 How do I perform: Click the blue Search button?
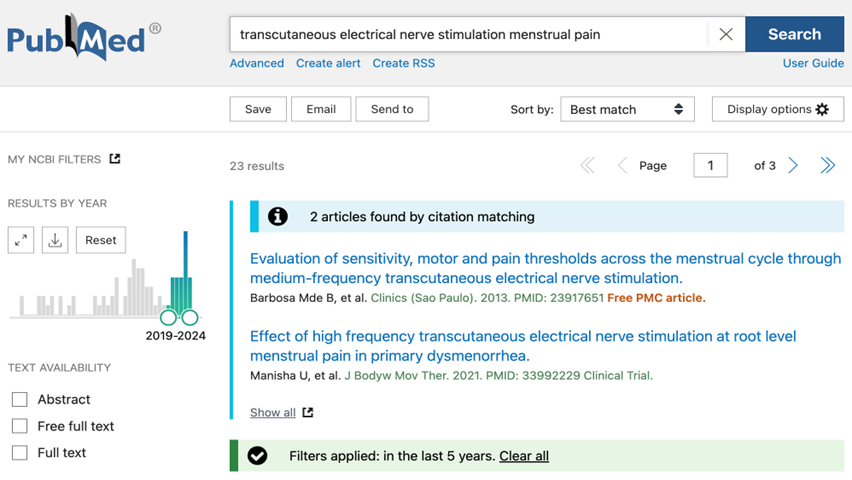pyautogui.click(x=794, y=34)
